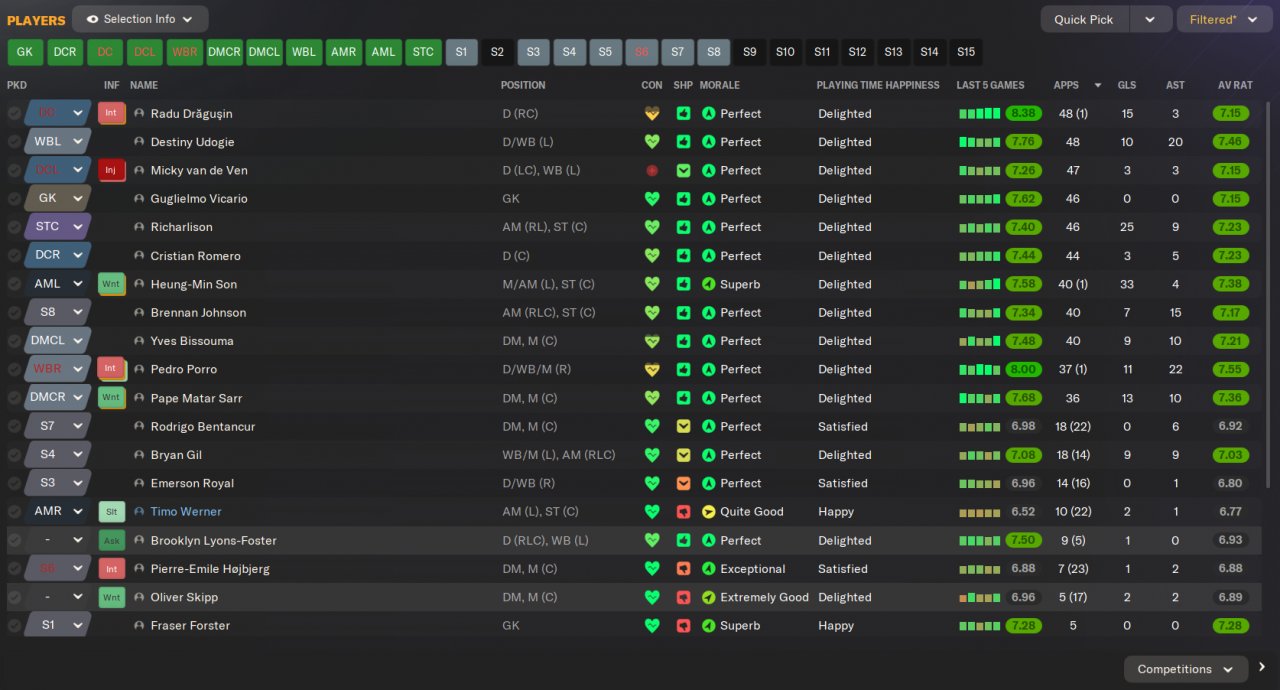Open the Competitions dropdown
1280x690 pixels.
[x=1186, y=669]
